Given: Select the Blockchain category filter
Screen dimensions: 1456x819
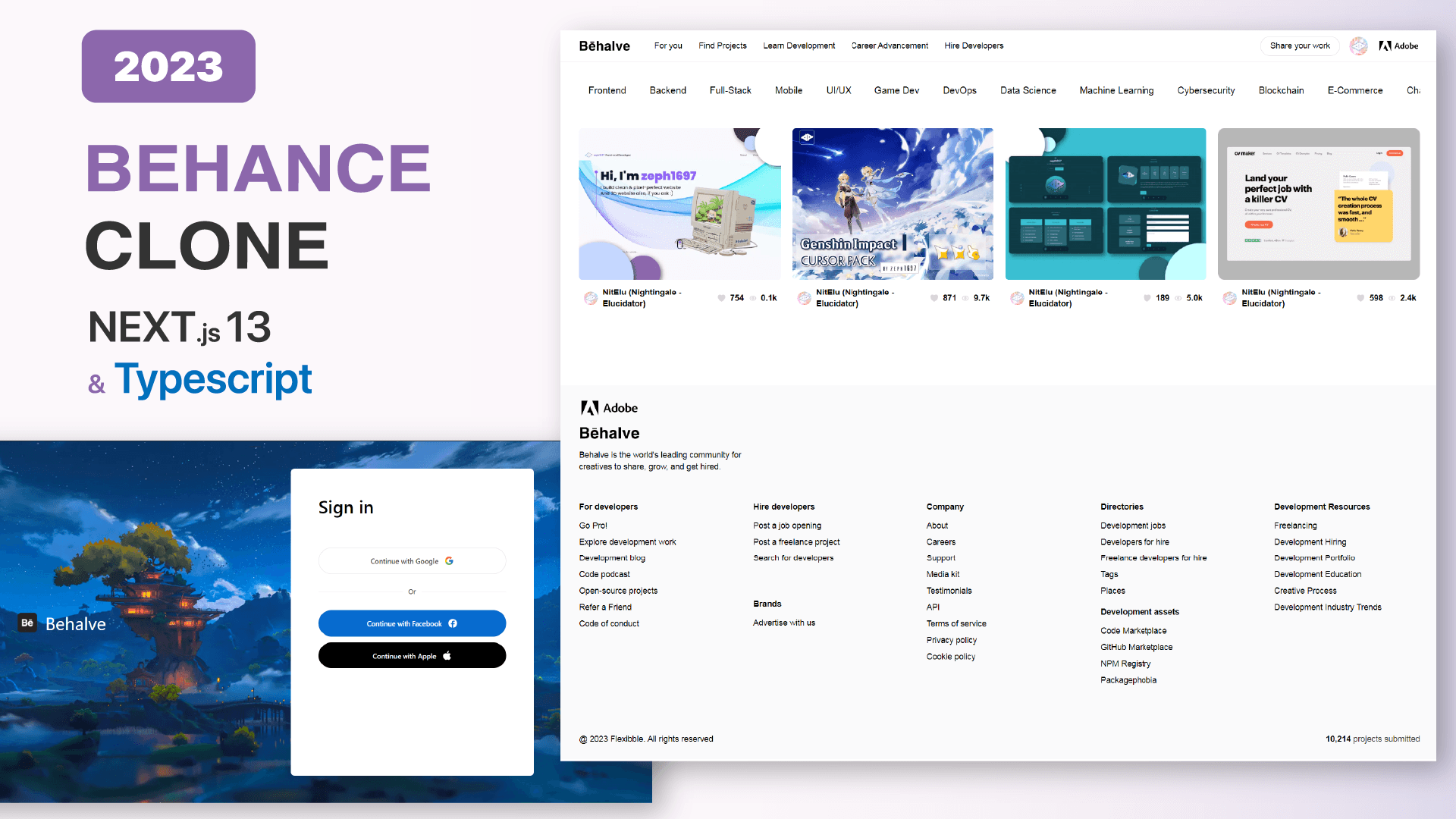Looking at the screenshot, I should [x=1281, y=90].
